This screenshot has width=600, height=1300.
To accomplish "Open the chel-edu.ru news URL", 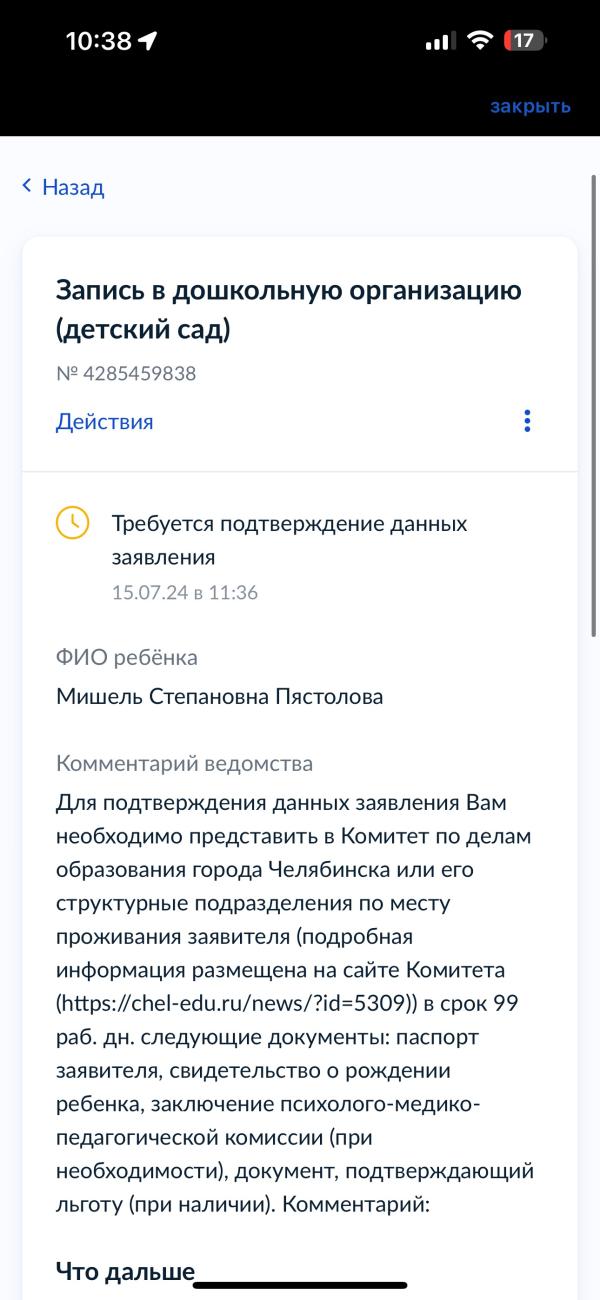I will pyautogui.click(x=233, y=1003).
